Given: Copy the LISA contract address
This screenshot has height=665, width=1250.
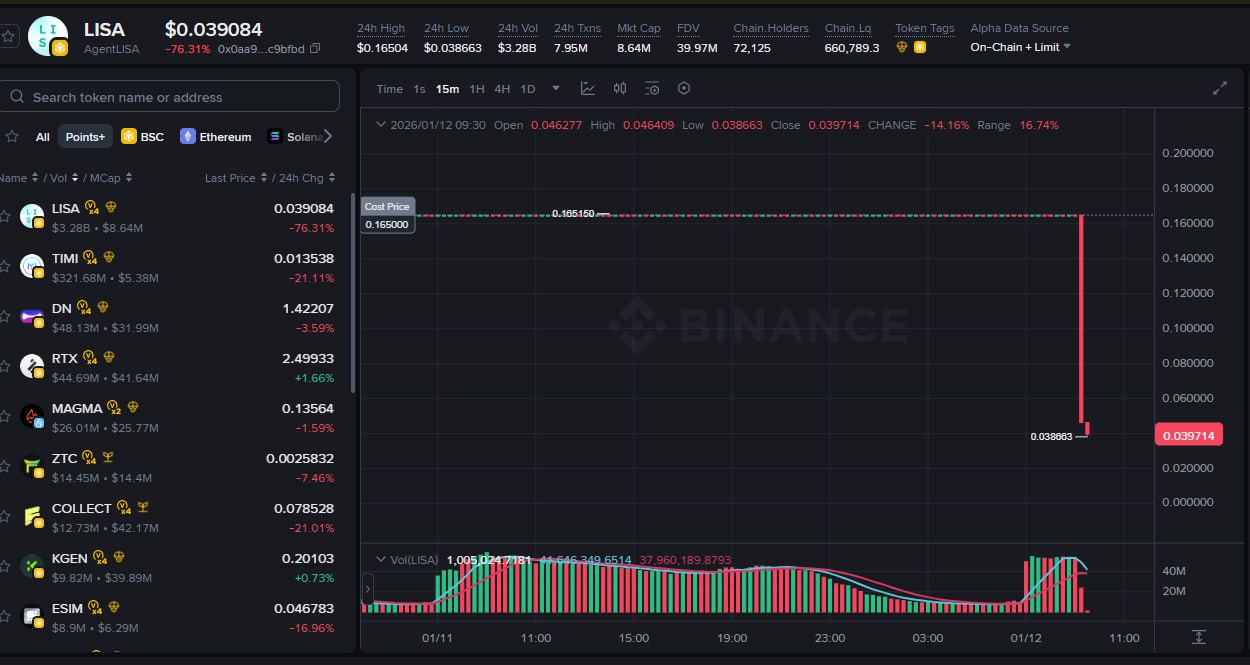Looking at the screenshot, I should pos(315,48).
